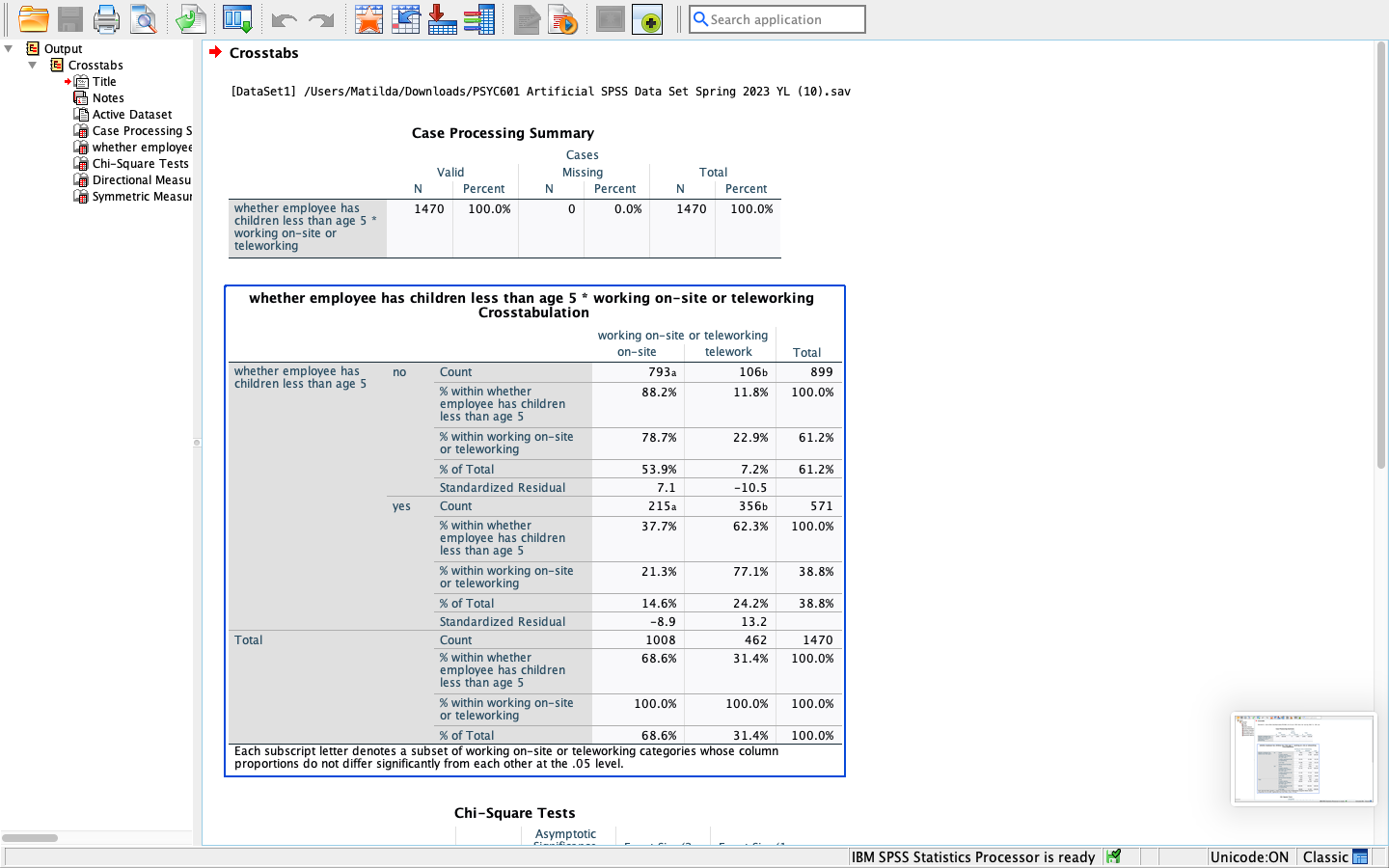The width and height of the screenshot is (1389, 868).
Task: Click the green plus Designate Window icon
Action: coord(648,19)
